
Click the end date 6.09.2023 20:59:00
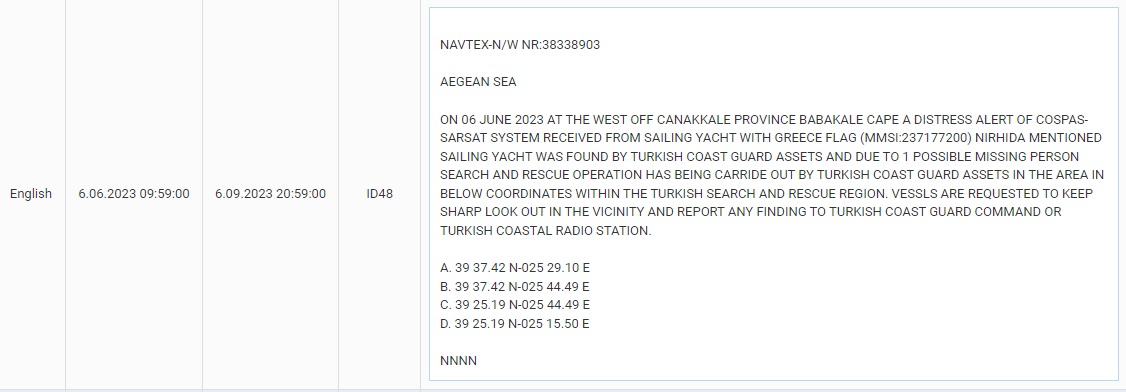270,194
